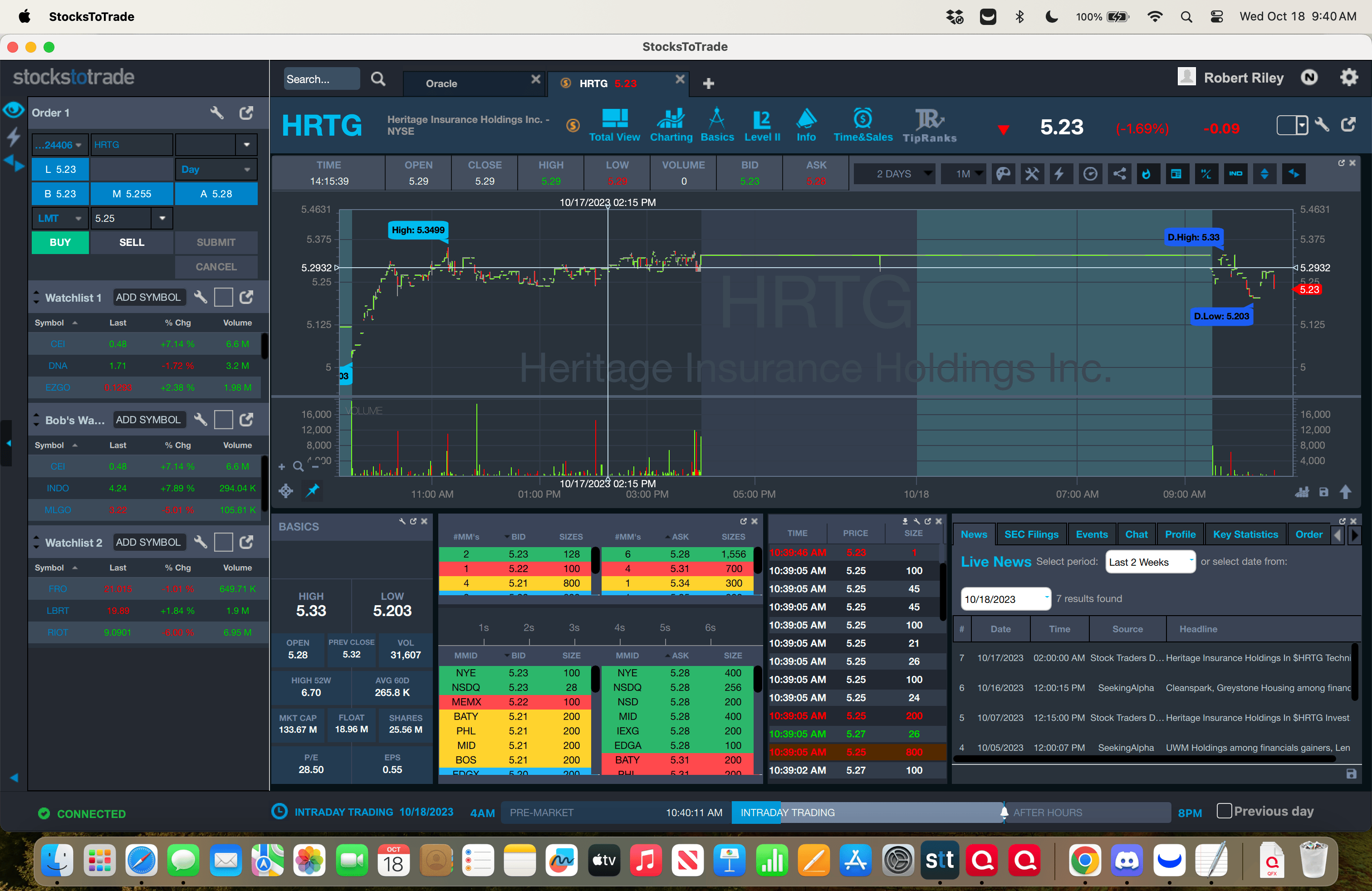This screenshot has height=891, width=1372.
Task: Click the pin icon below chart
Action: [x=313, y=490]
